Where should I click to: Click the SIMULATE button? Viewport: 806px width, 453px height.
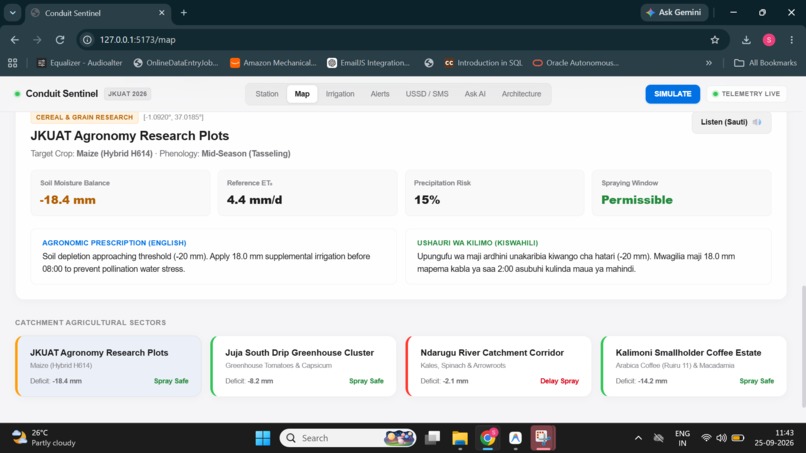pyautogui.click(x=672, y=94)
